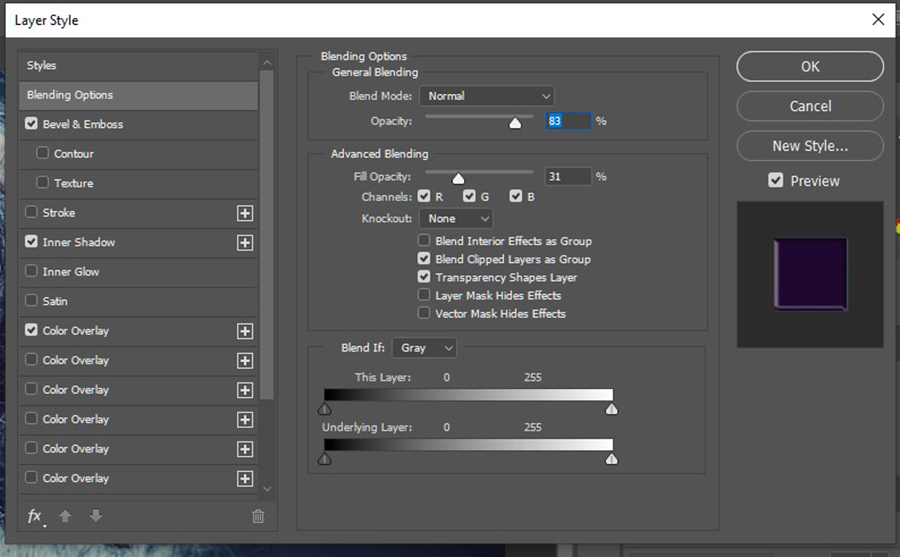Click plus icon beside checked Color Overlay
Screen dimensions: 900x557
click(x=245, y=331)
